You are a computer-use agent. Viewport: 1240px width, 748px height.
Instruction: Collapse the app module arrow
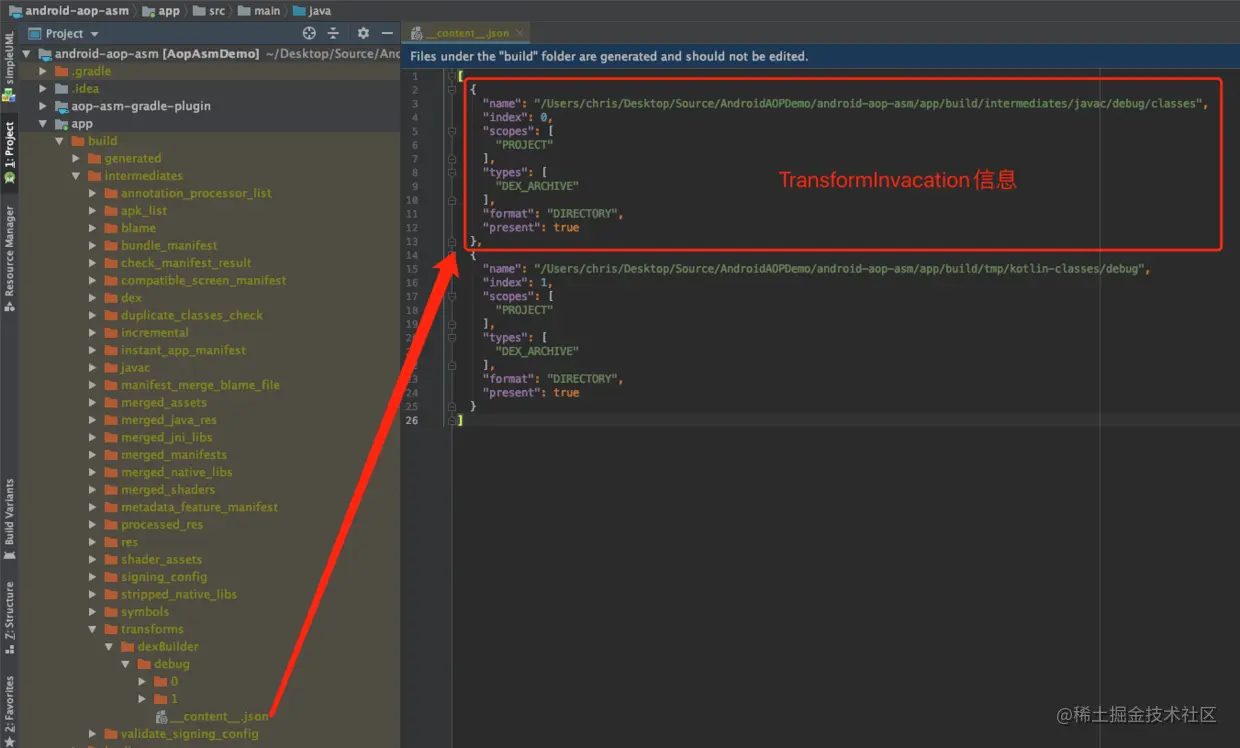[x=43, y=124]
